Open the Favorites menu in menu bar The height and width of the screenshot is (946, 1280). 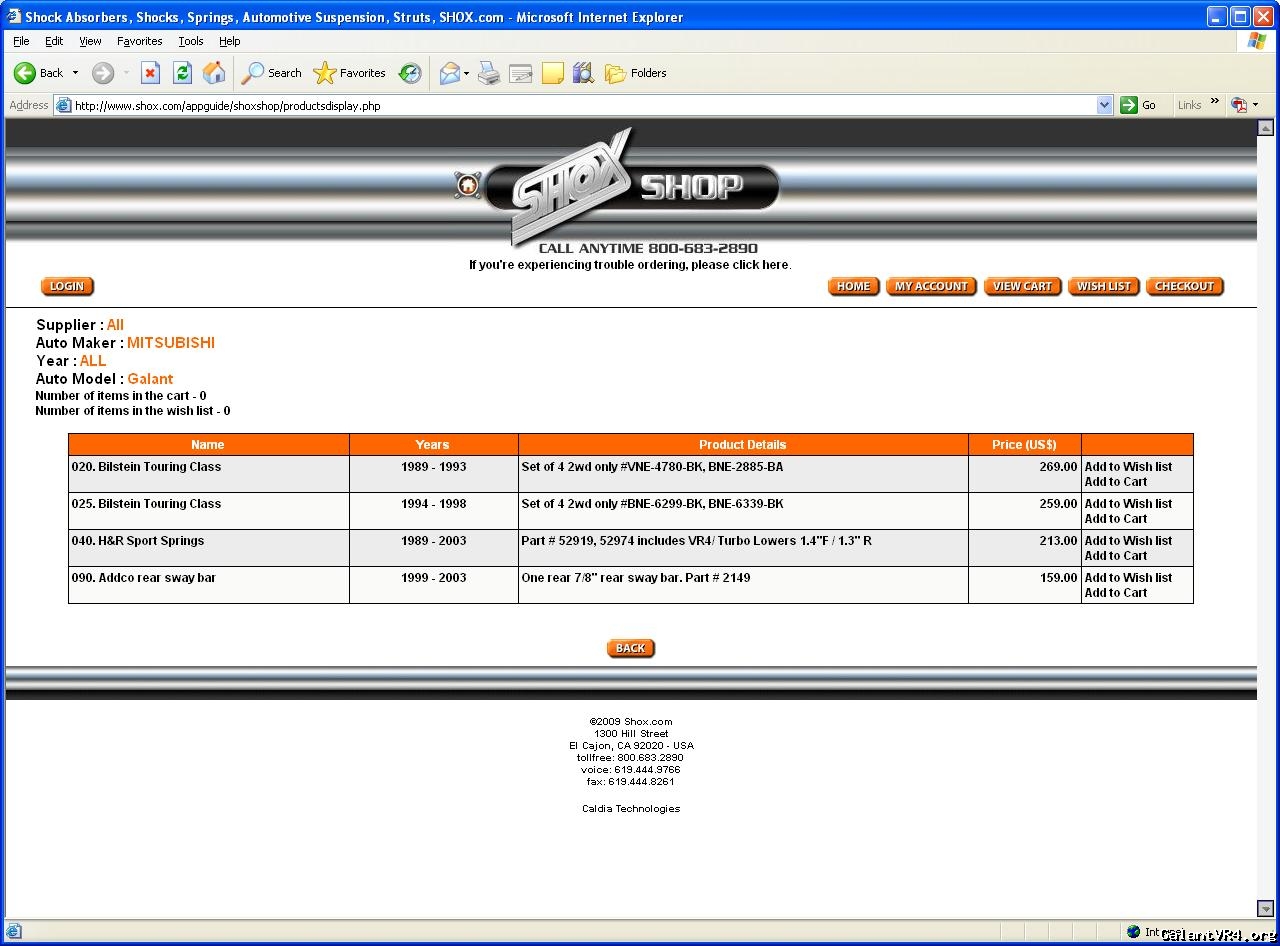[139, 41]
